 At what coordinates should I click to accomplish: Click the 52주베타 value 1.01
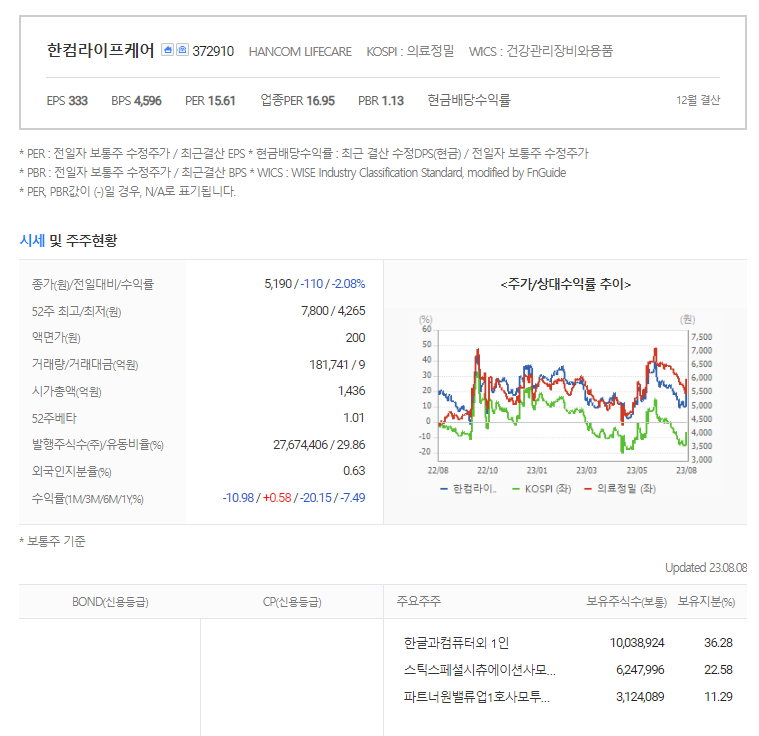click(354, 417)
